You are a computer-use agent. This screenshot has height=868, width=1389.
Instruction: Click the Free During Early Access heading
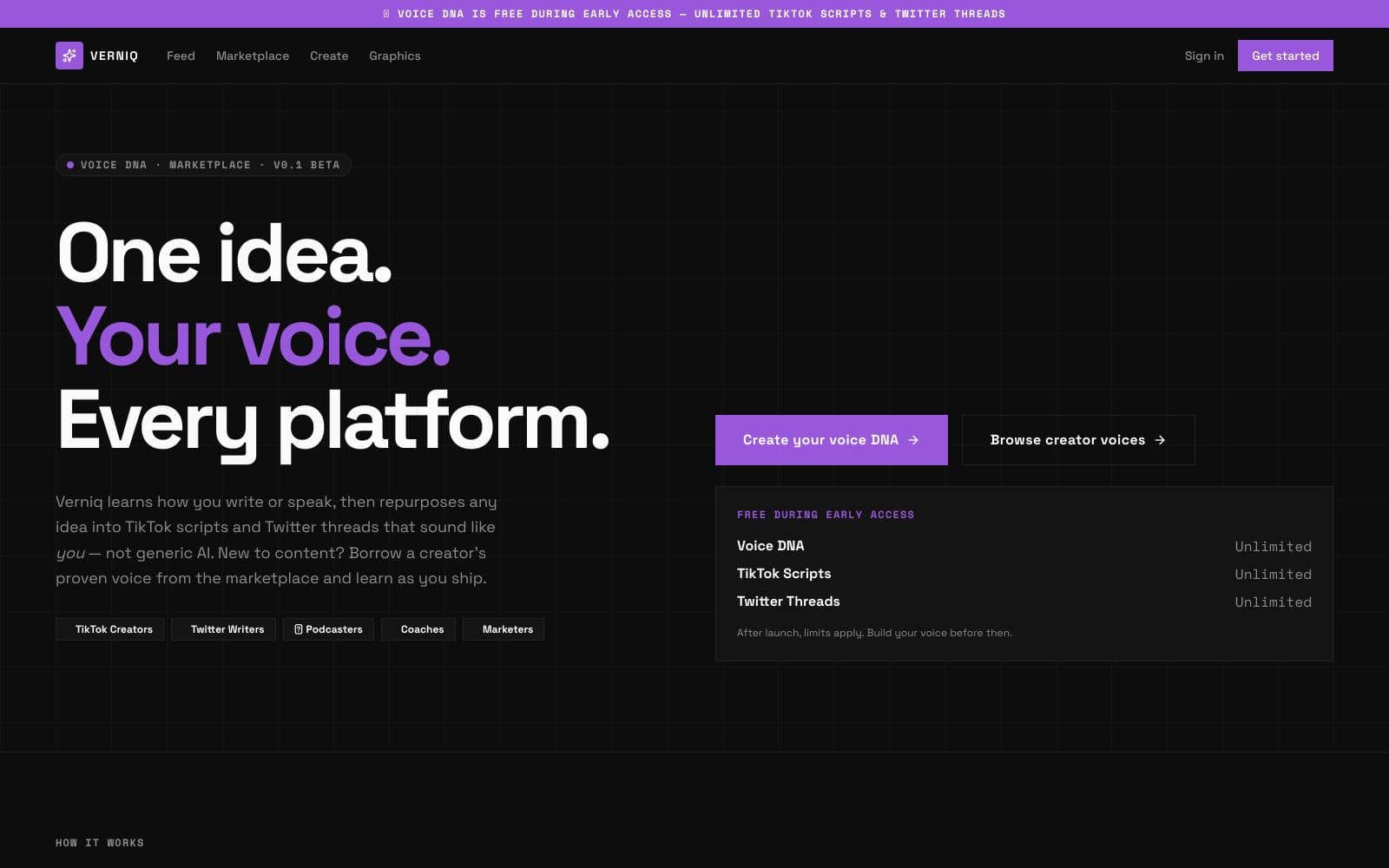pyautogui.click(x=826, y=515)
